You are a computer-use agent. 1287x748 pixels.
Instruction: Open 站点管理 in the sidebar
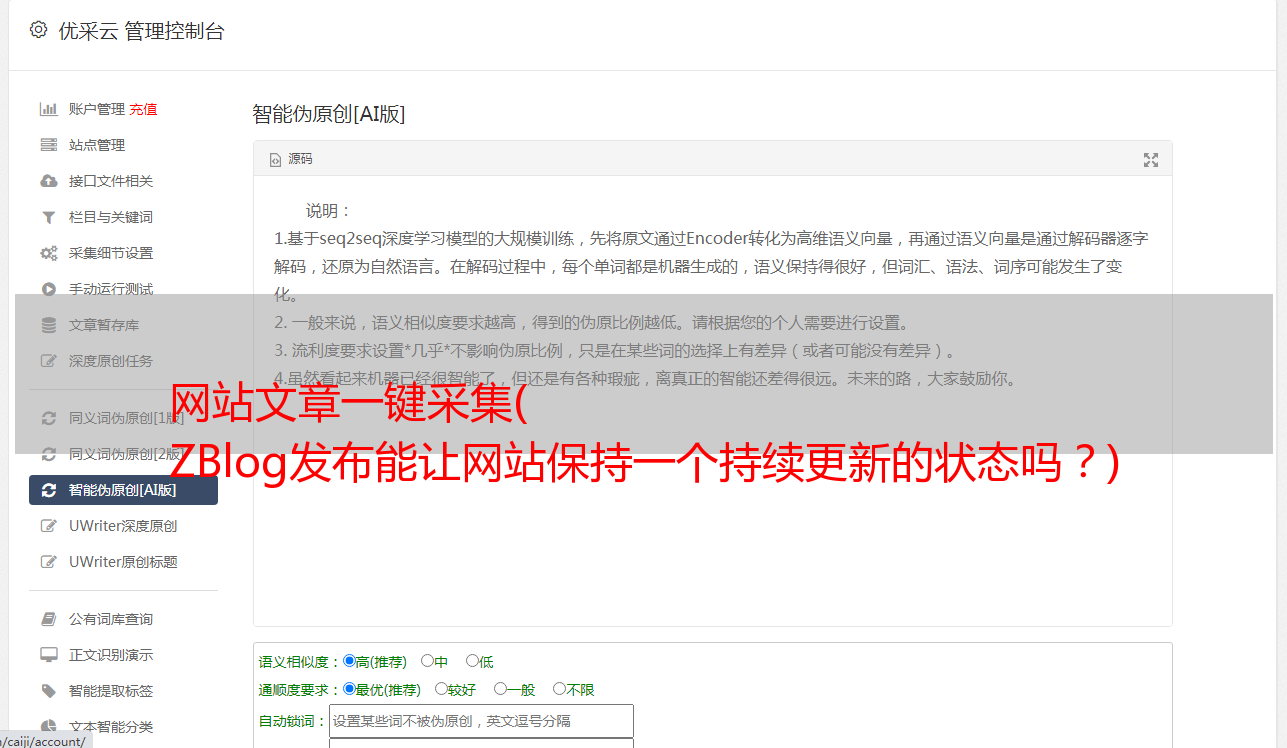(97, 145)
